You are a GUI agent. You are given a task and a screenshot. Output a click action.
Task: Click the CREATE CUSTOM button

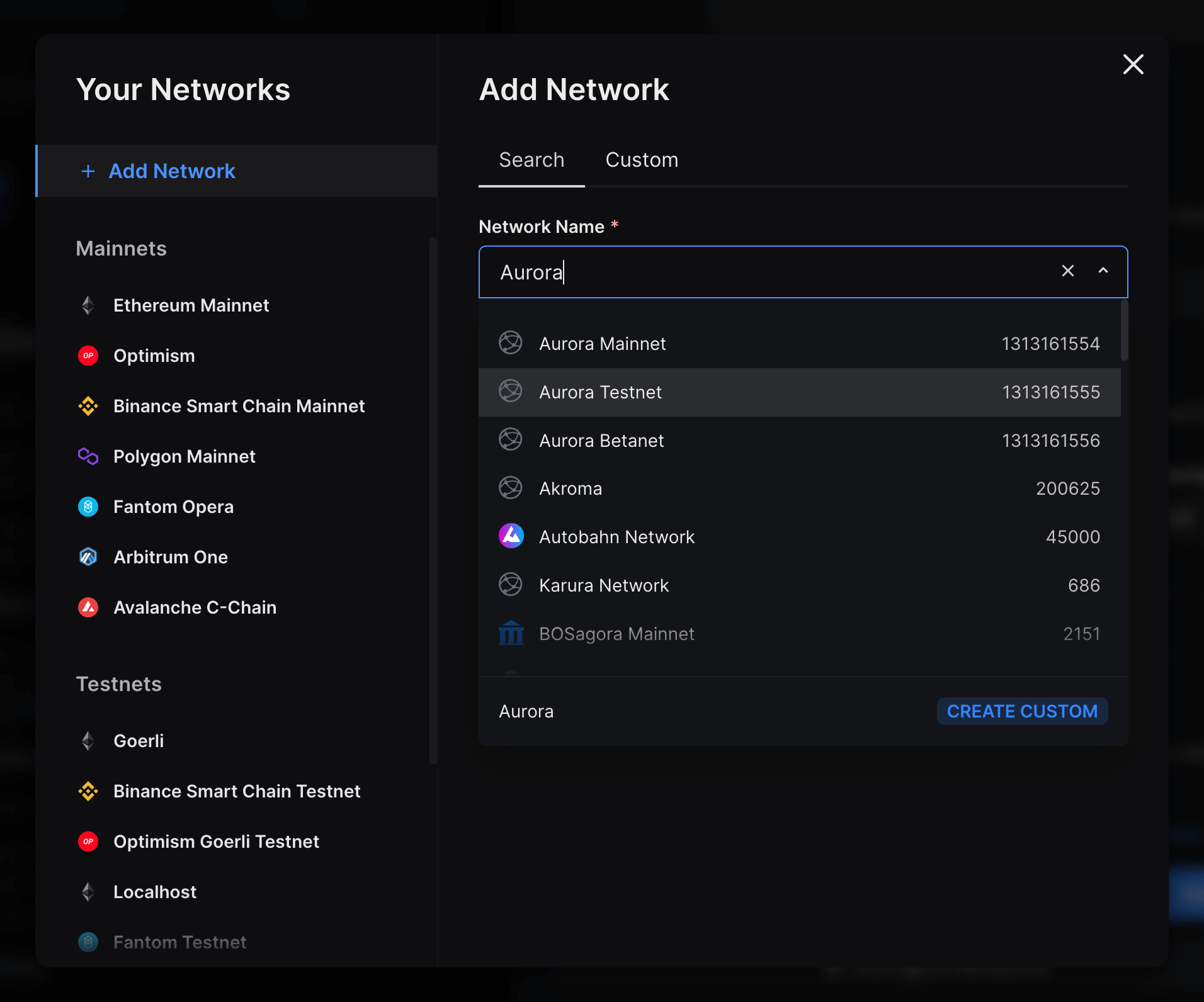coord(1022,711)
